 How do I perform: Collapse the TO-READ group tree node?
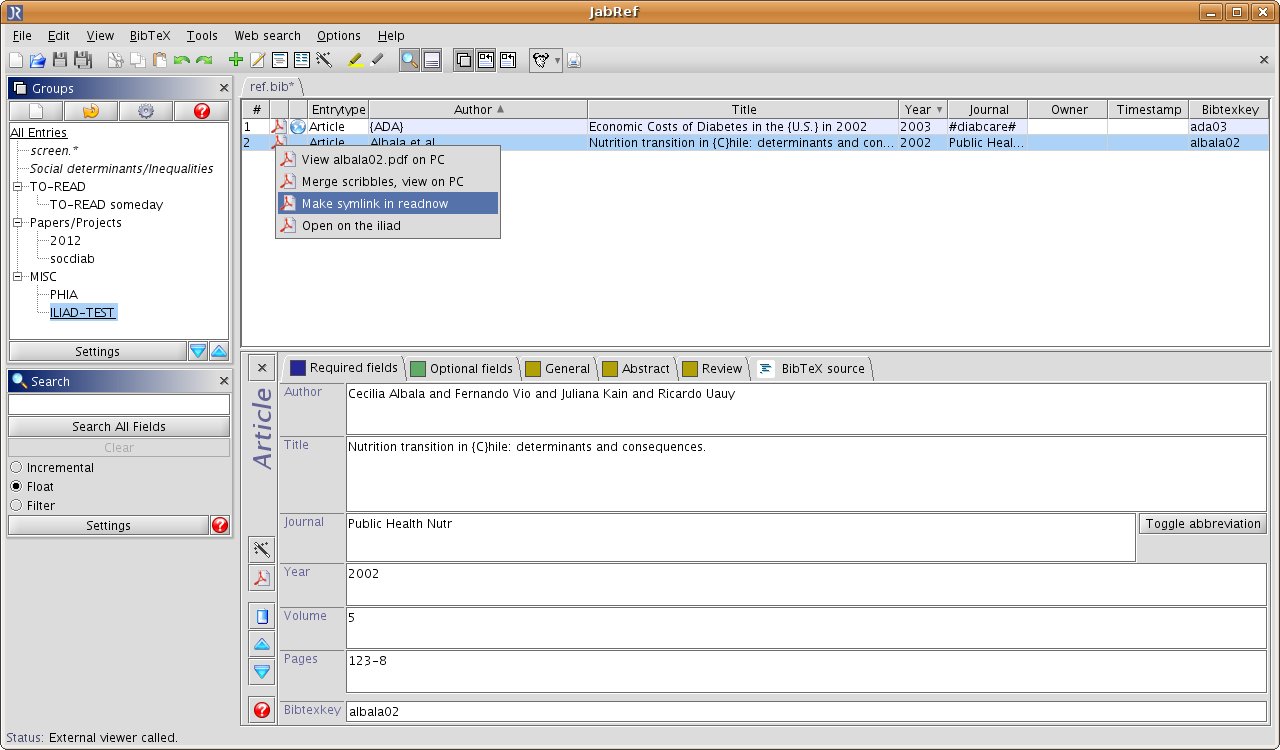click(18, 187)
